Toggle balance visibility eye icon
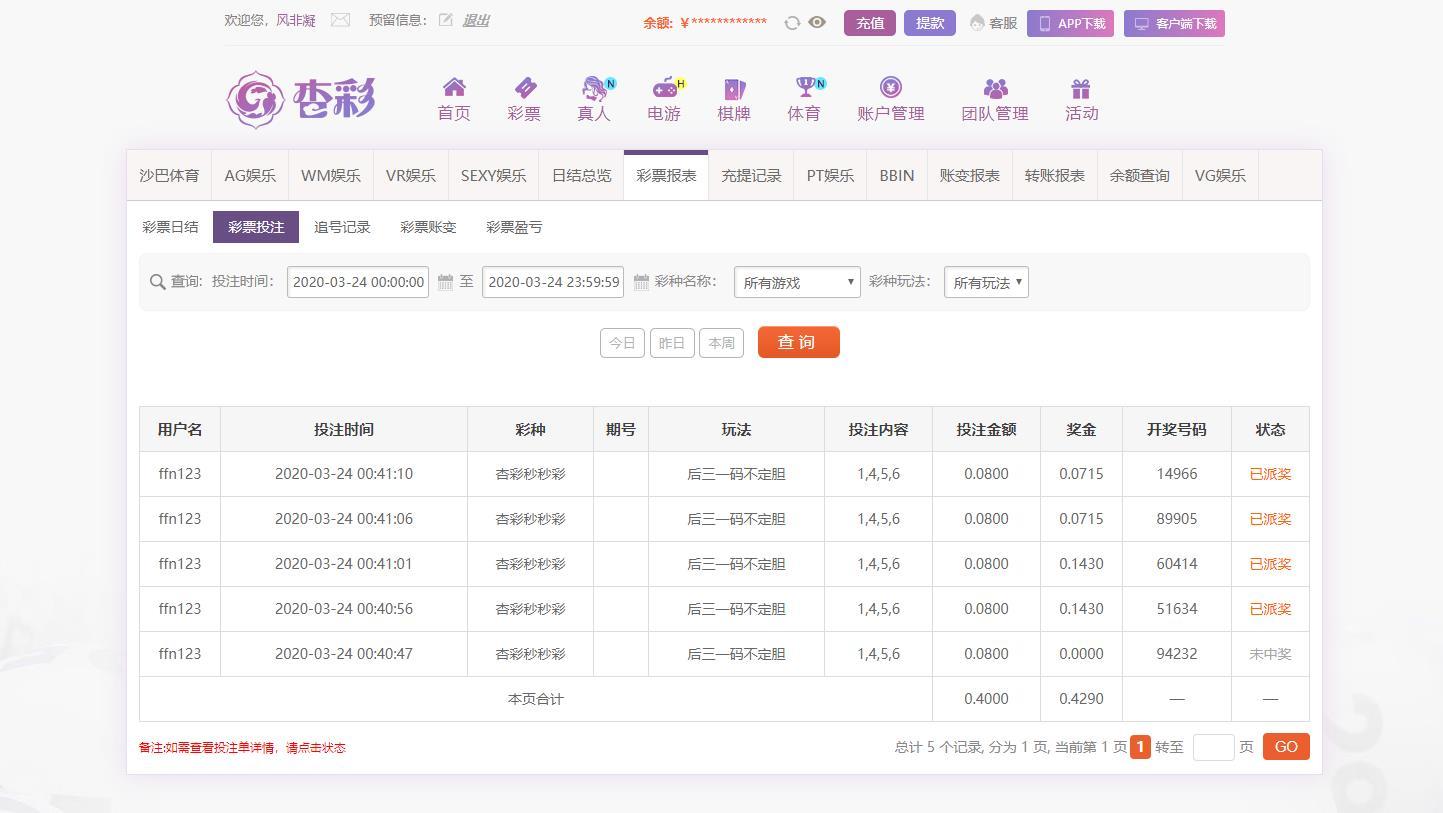The width and height of the screenshot is (1443, 813). [x=817, y=22]
